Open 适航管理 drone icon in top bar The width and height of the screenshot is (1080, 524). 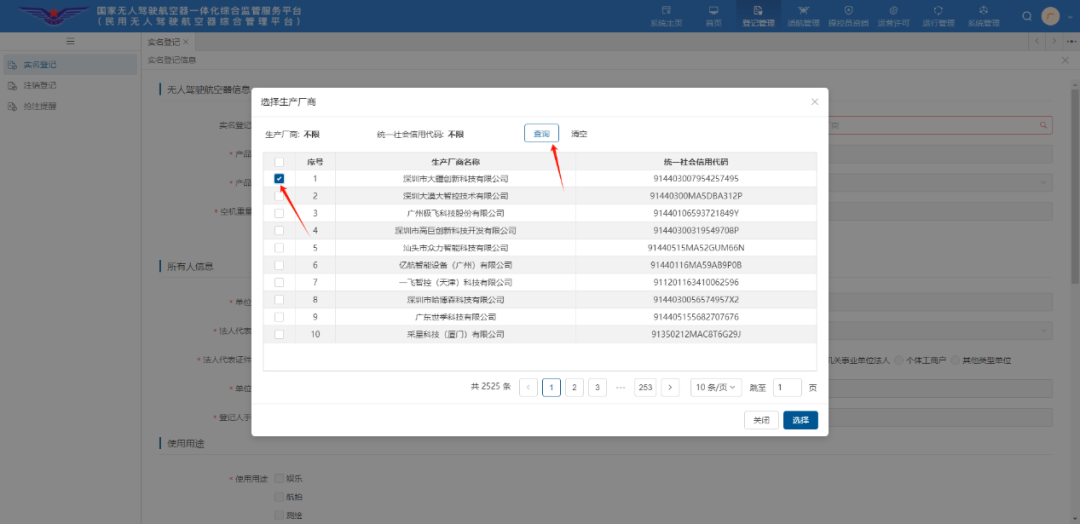[x=802, y=15]
